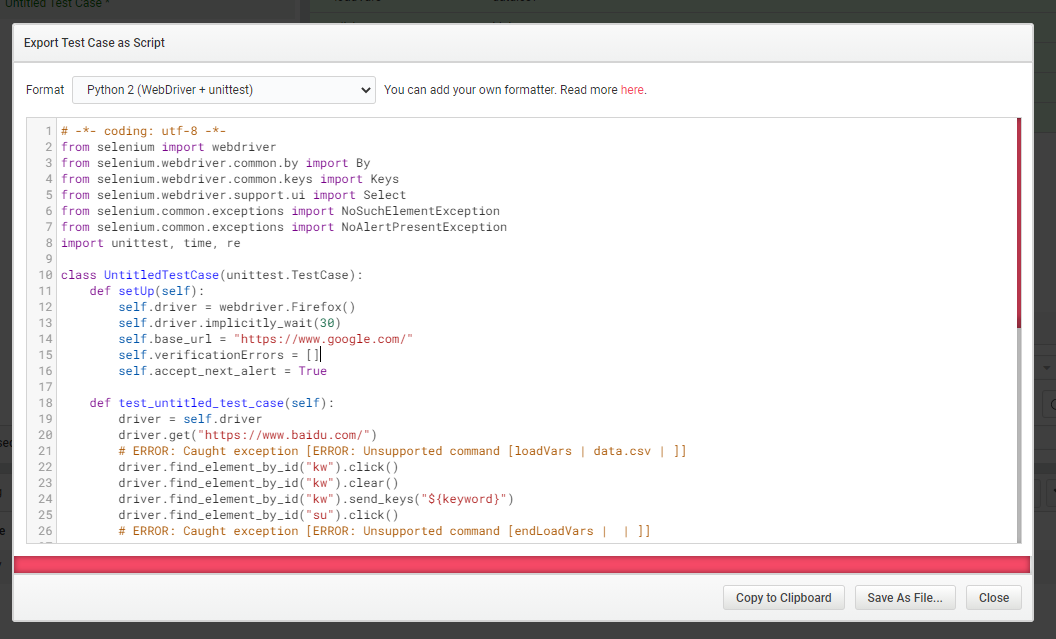Click the 'import unittest, time, re' line
The image size is (1056, 639).
click(150, 243)
